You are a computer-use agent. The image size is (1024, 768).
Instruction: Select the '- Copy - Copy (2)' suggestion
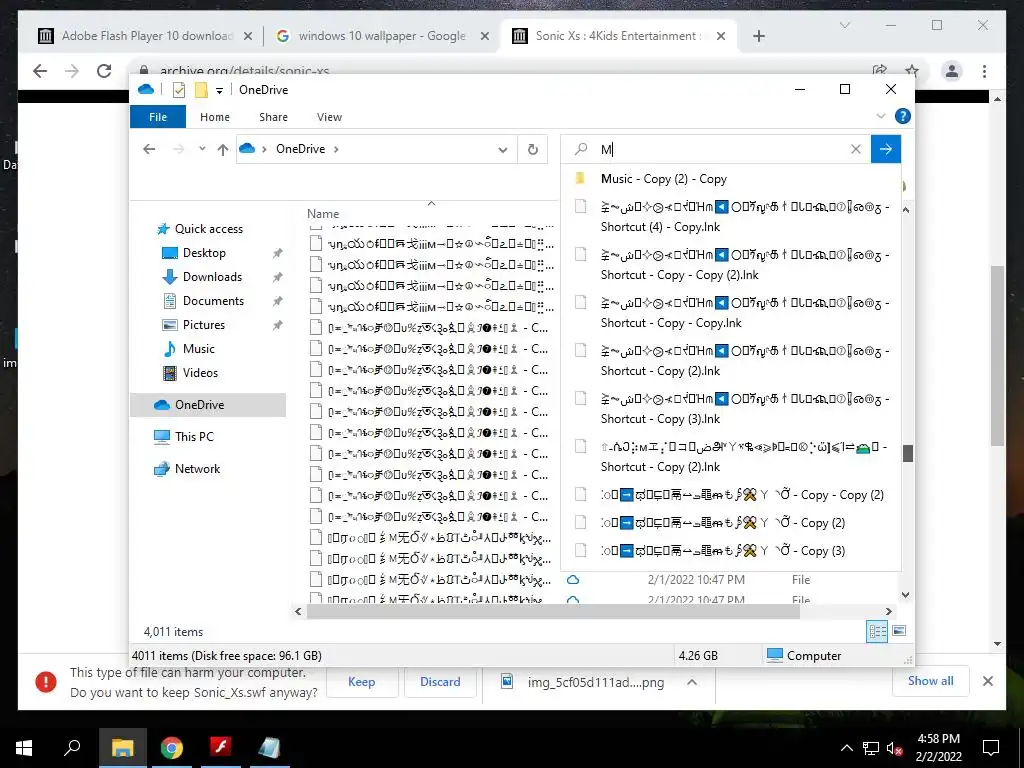pos(731,495)
